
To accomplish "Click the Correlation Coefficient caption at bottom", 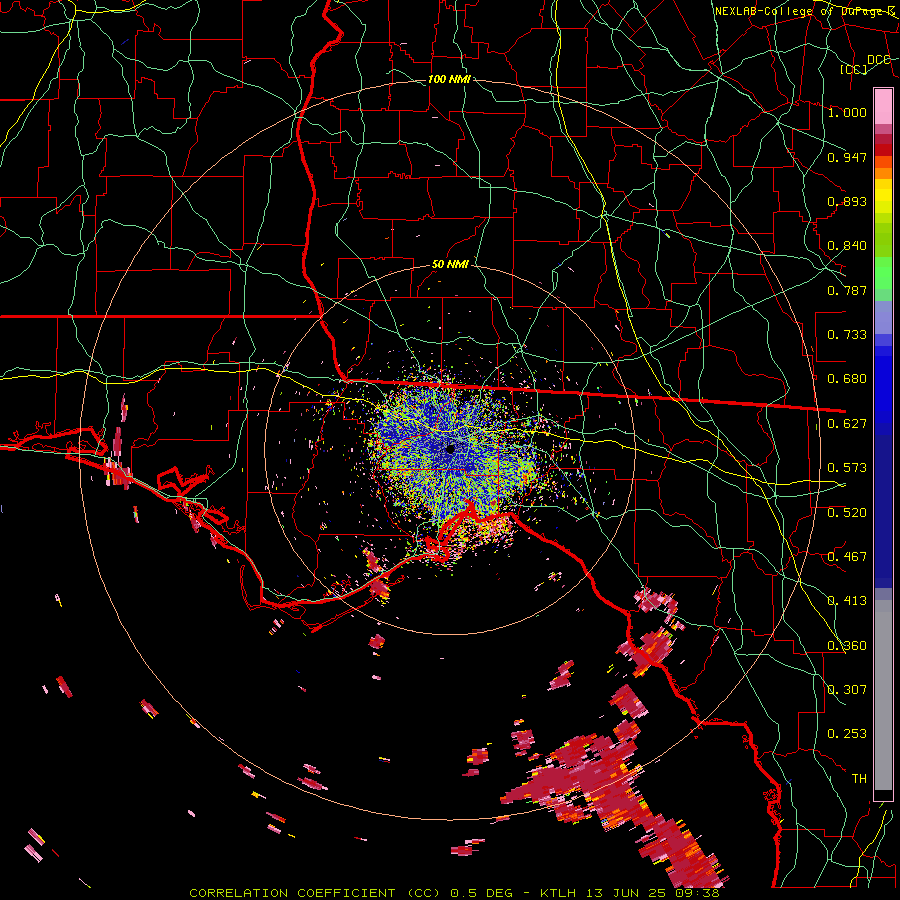I will [454, 893].
